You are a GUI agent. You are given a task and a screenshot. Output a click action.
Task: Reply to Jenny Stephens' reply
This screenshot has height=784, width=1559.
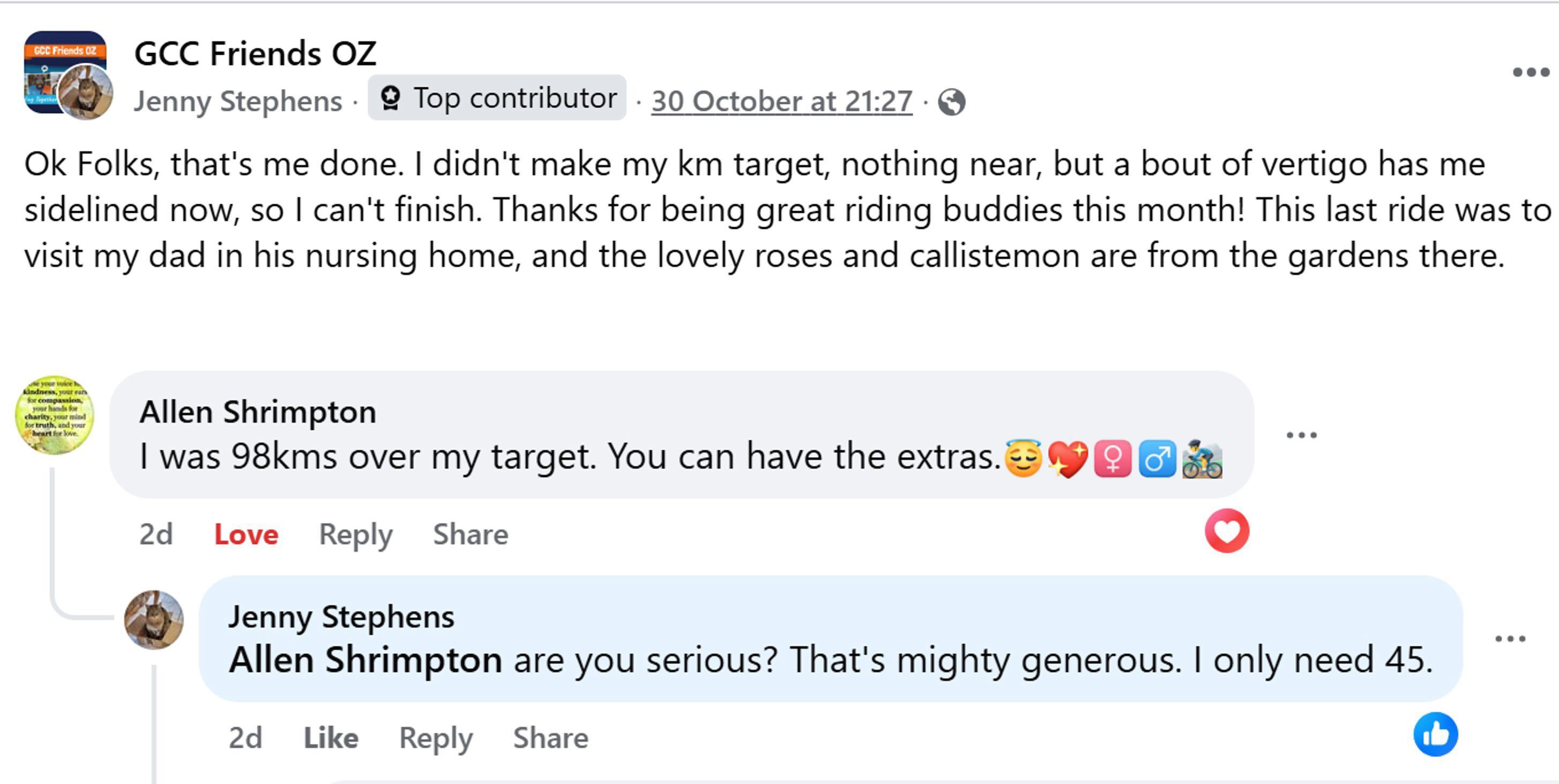[436, 738]
